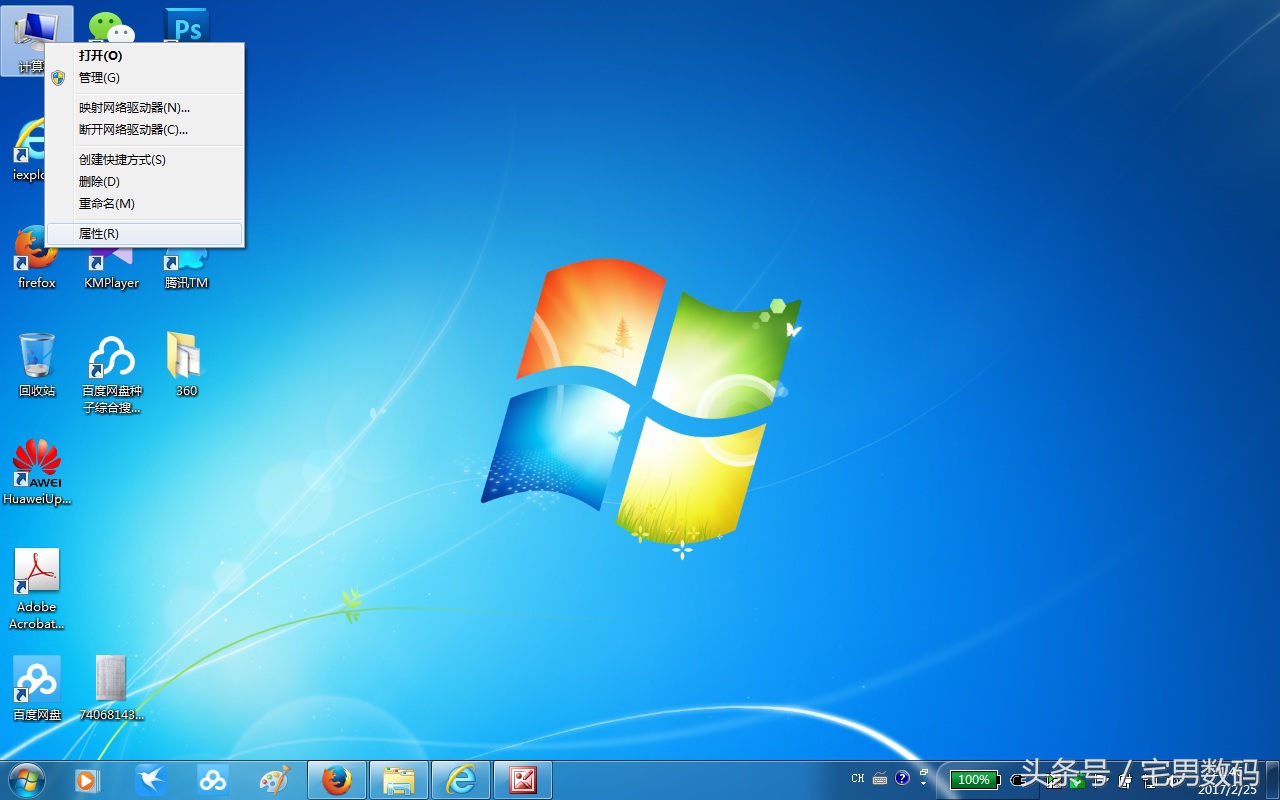Image resolution: width=1280 pixels, height=800 pixels.
Task: Click the Windows Start orb button
Action: point(26,780)
